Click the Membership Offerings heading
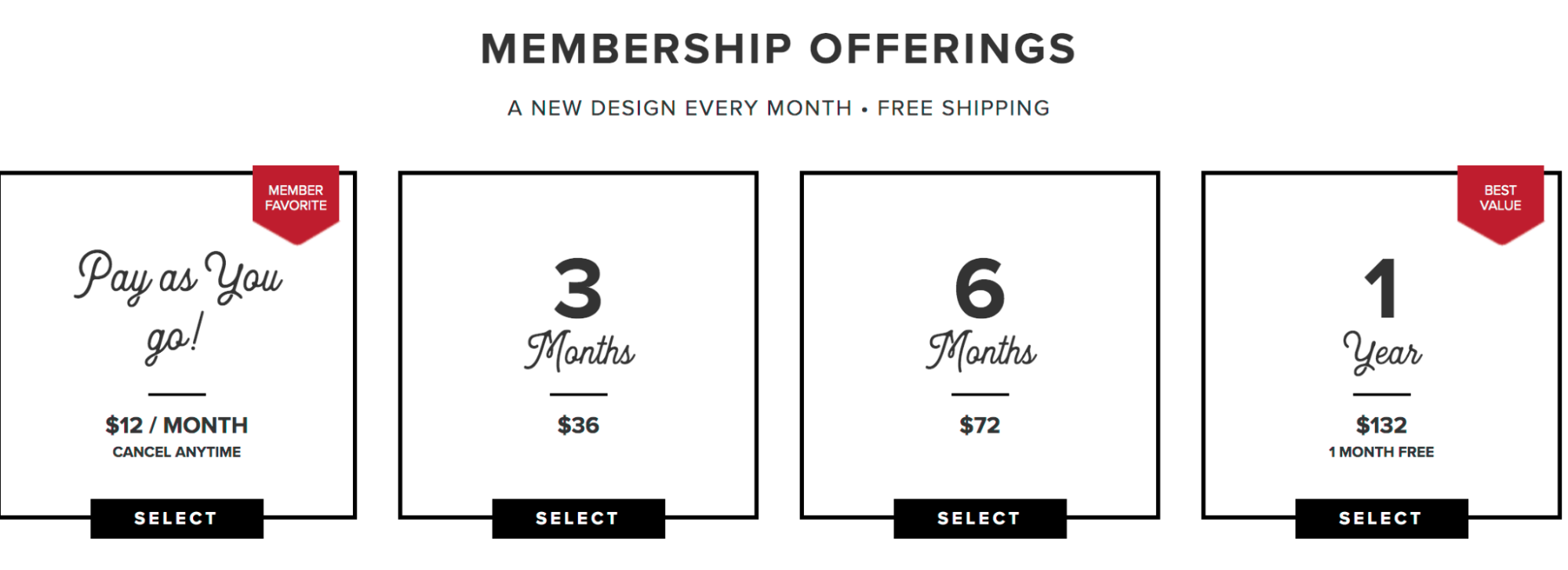Image resolution: width=1568 pixels, height=570 pixels. 778,49
